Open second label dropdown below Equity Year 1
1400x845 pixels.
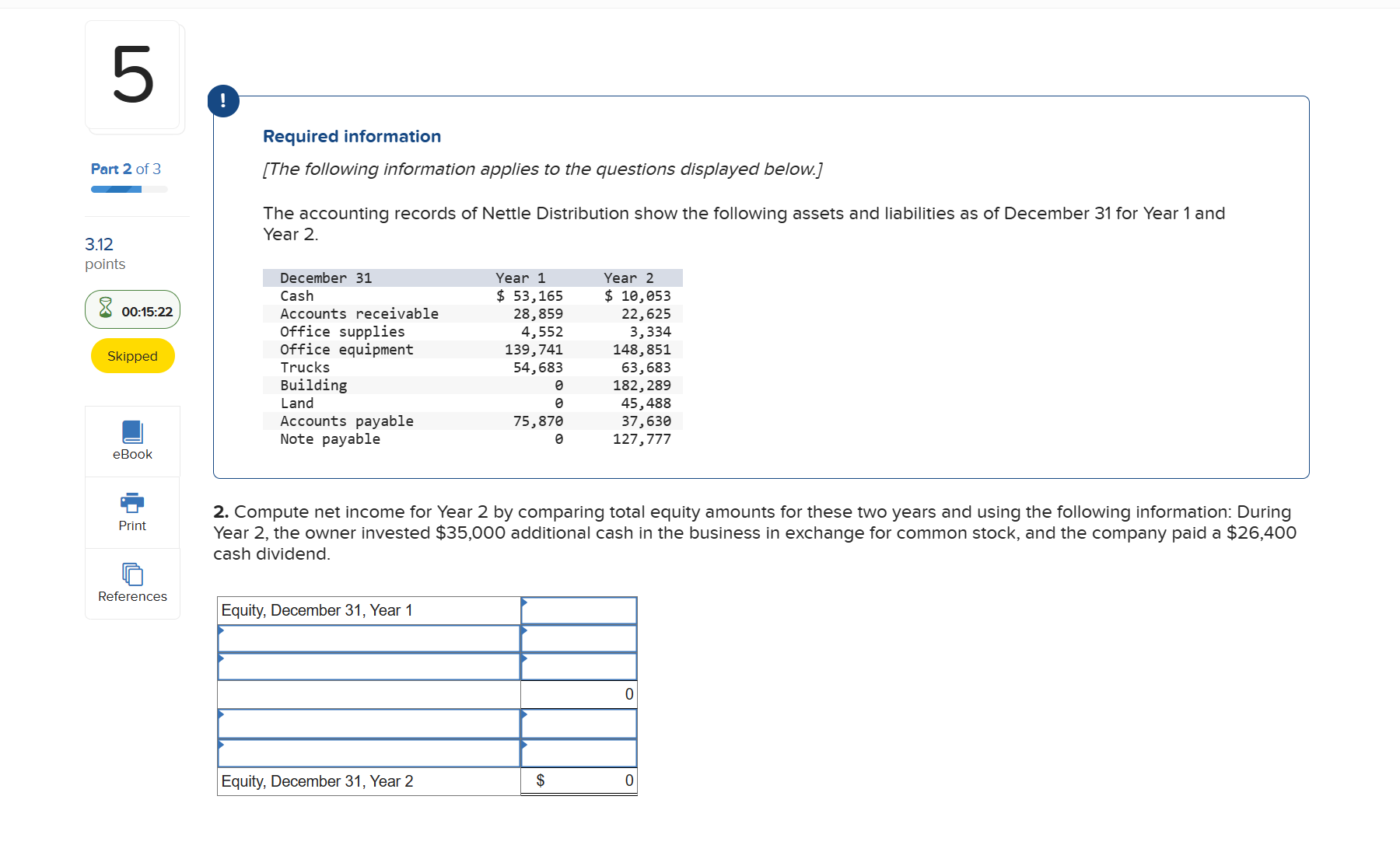(x=369, y=667)
